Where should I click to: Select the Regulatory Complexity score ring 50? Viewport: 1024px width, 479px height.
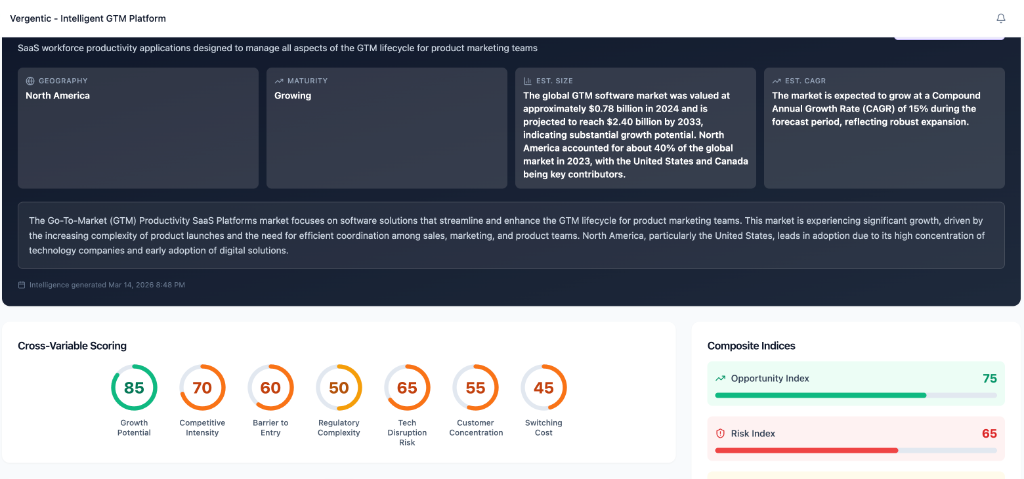pos(339,388)
